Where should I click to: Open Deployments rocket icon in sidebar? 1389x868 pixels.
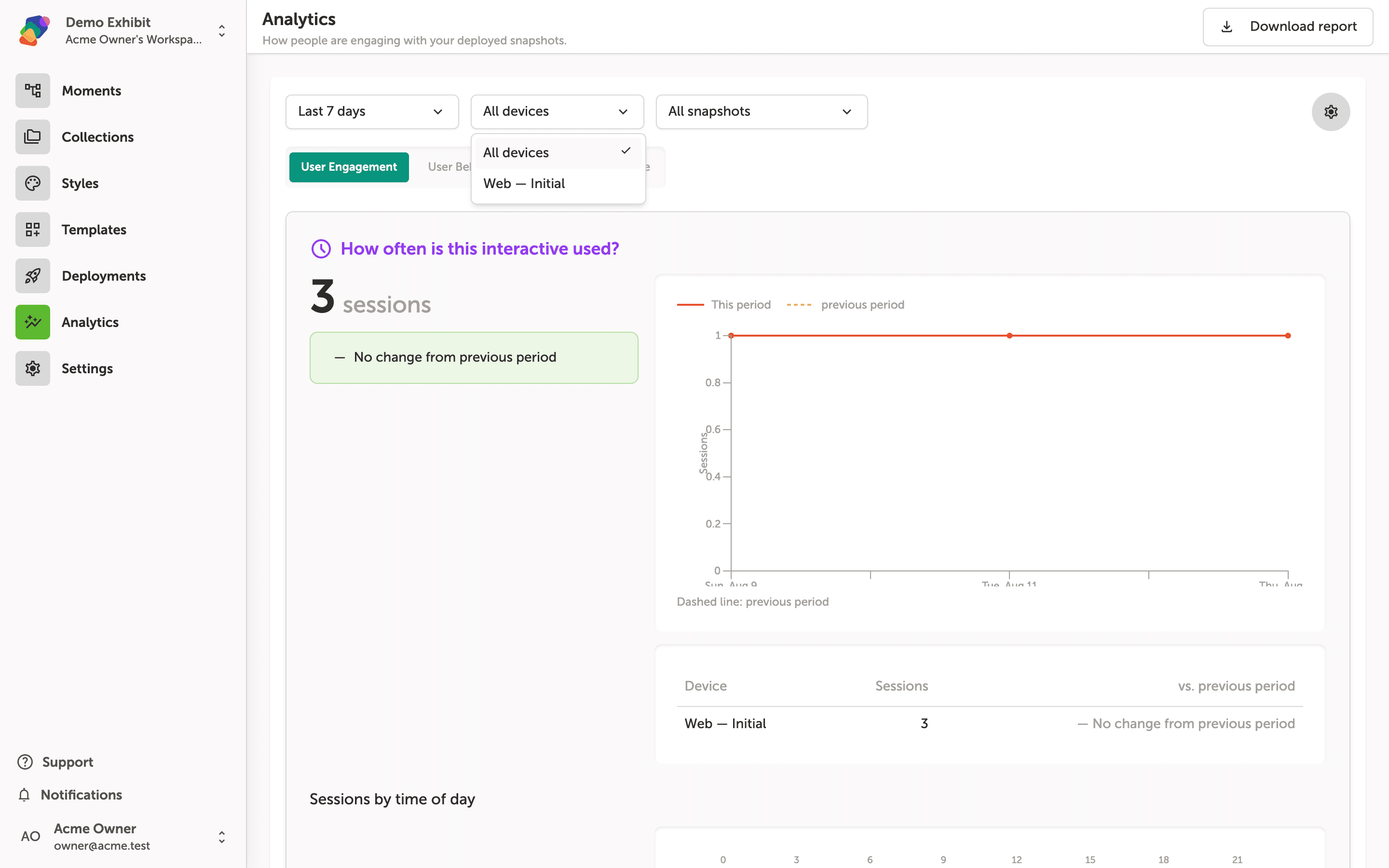click(x=33, y=275)
